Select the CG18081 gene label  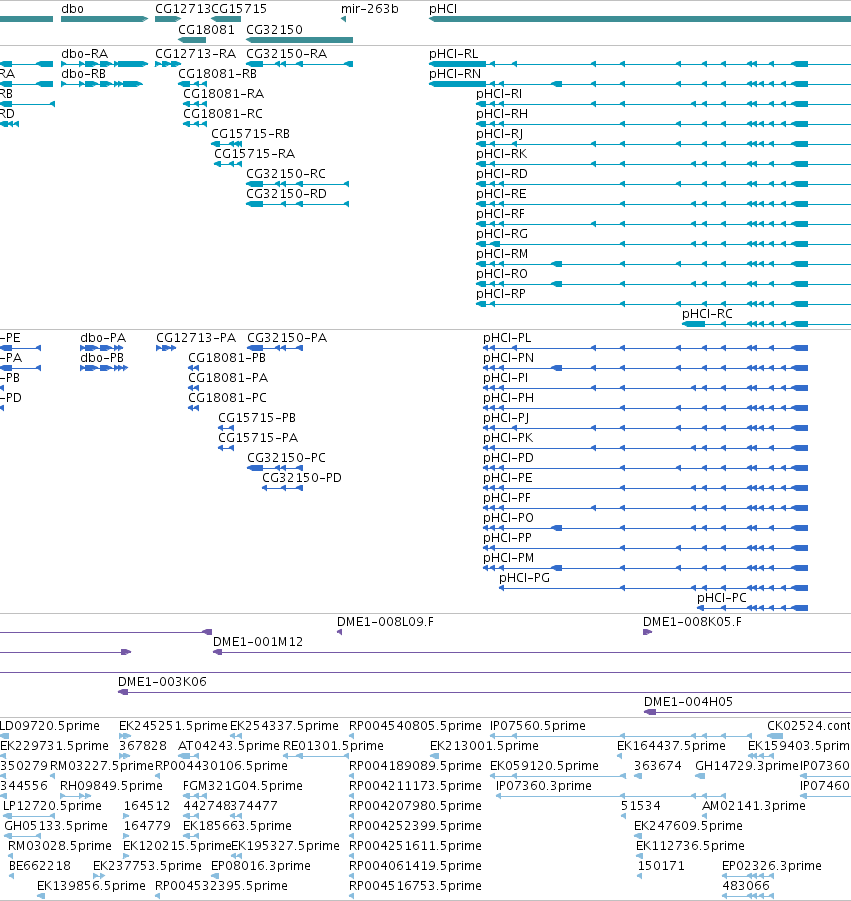click(206, 30)
